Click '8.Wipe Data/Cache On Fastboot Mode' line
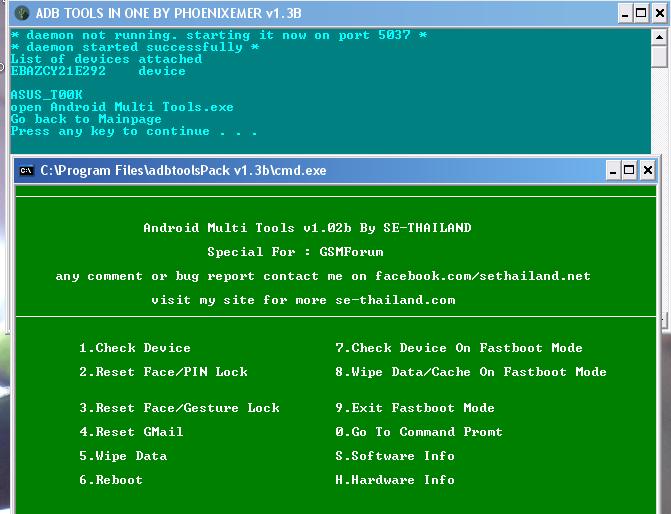Image resolution: width=671 pixels, height=514 pixels. click(x=471, y=371)
